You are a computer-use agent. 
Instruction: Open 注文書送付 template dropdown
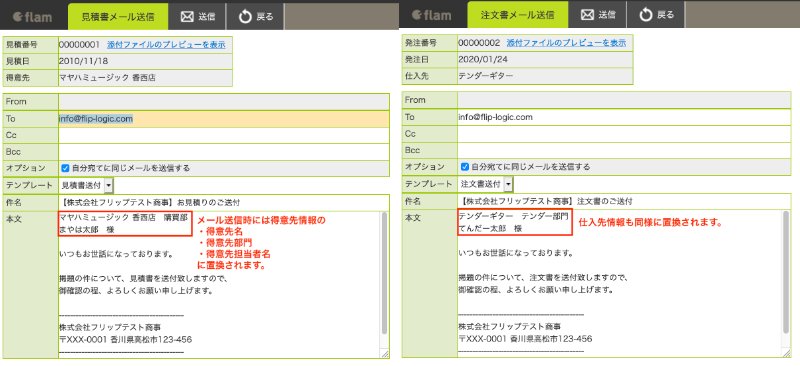[x=486, y=184]
